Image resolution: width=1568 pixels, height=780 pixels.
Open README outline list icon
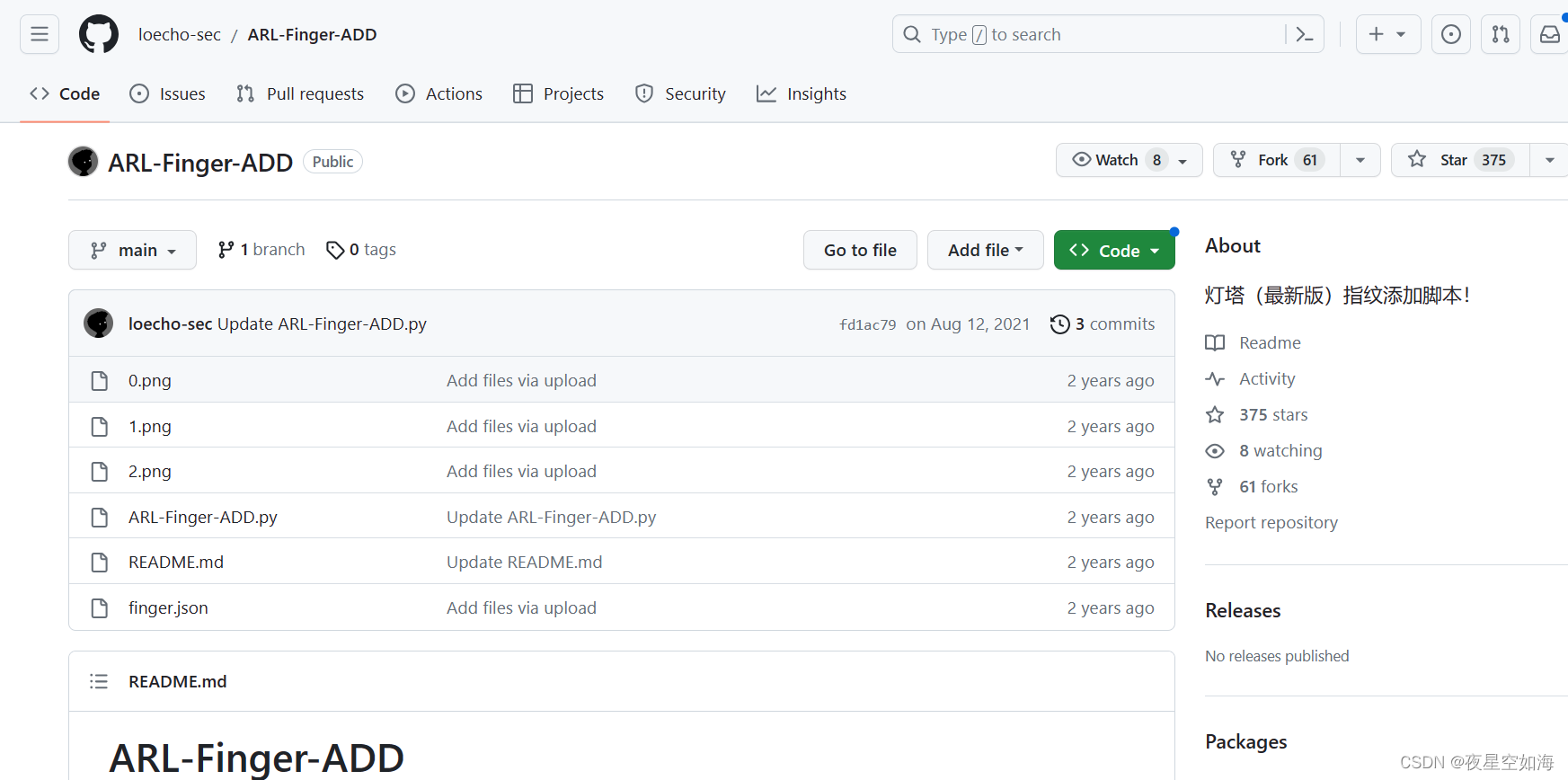point(99,681)
